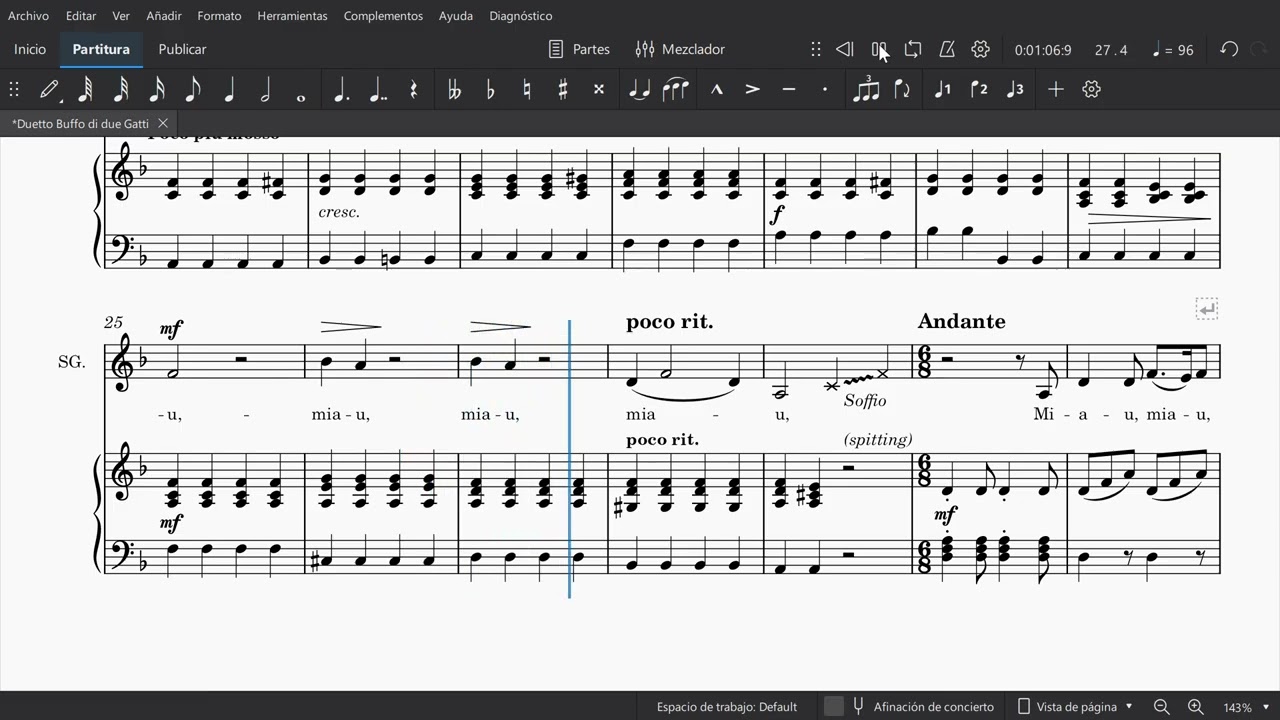Open the Diagnóstico menu

click(x=521, y=16)
